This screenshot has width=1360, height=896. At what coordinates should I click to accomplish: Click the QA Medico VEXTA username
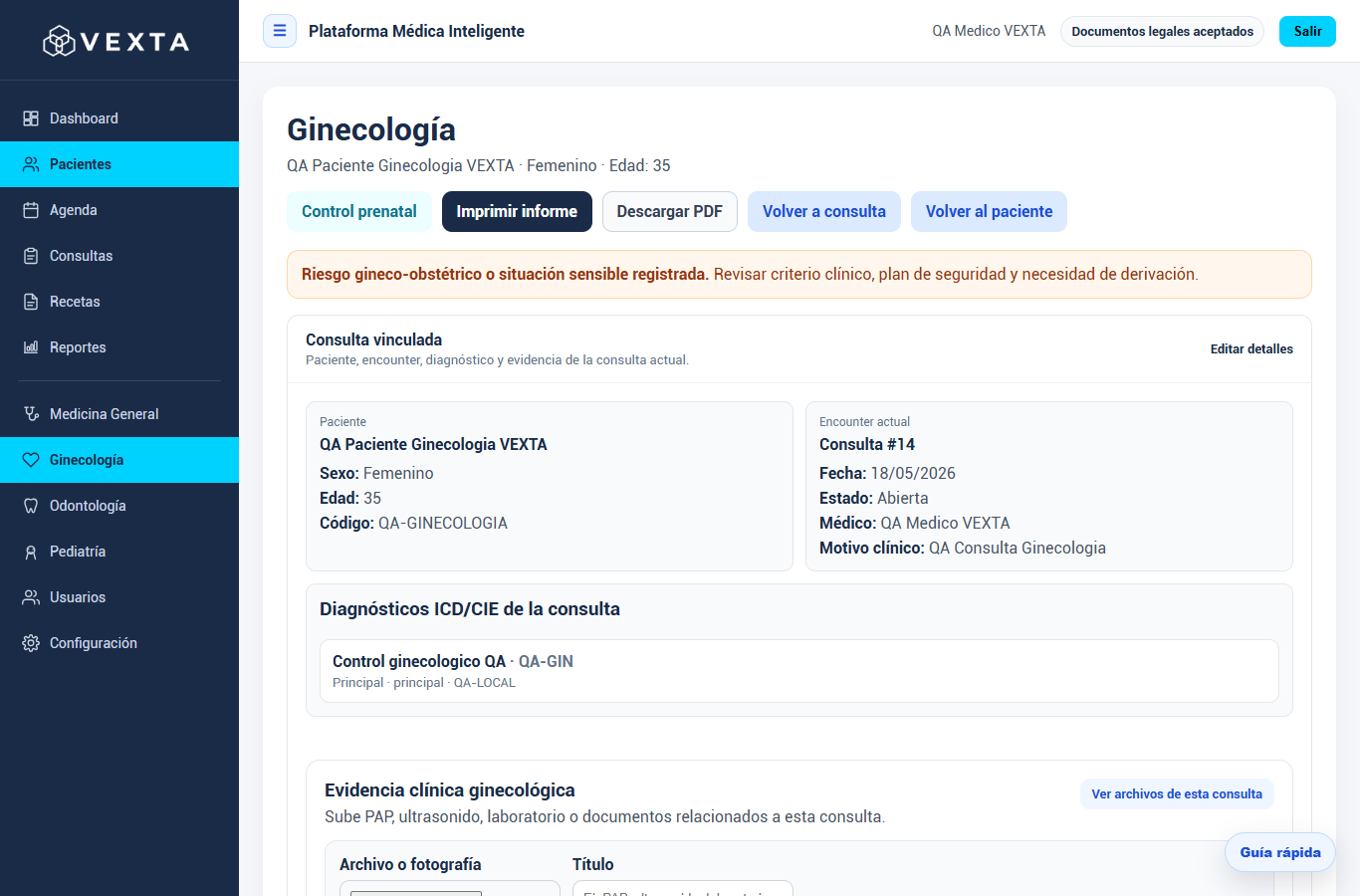coord(989,31)
